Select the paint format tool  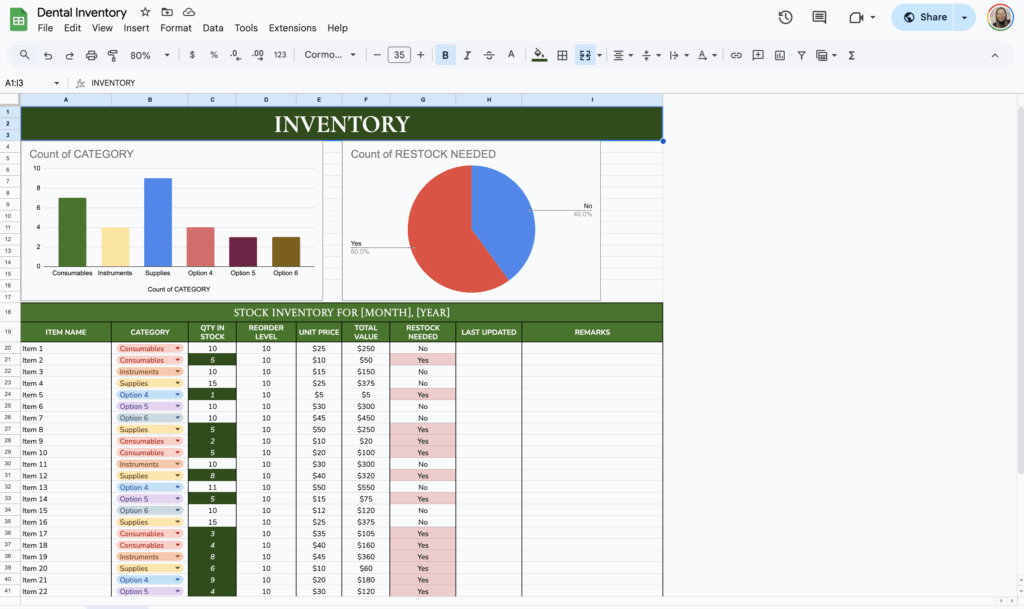click(x=112, y=56)
